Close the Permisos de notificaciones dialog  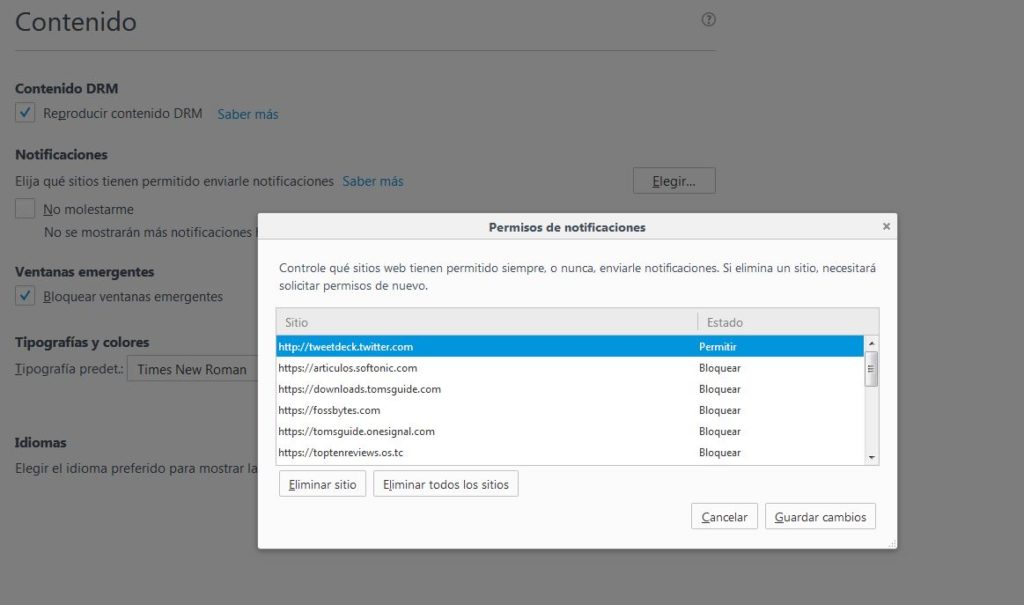pyautogui.click(x=886, y=226)
